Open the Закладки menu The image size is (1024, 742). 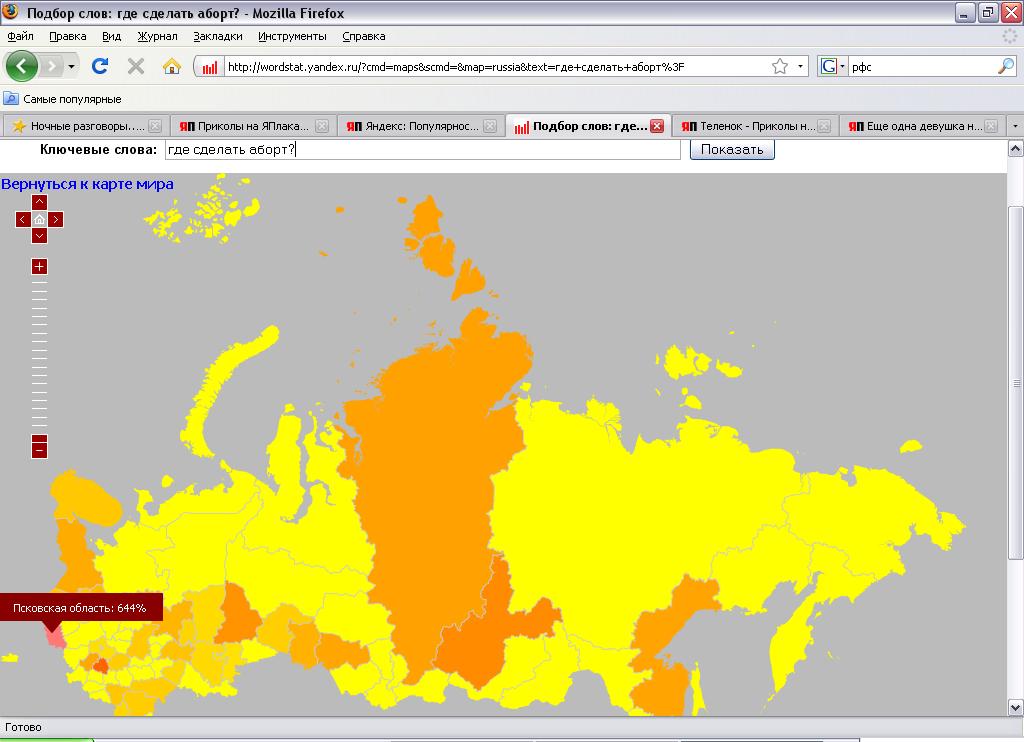coord(217,37)
